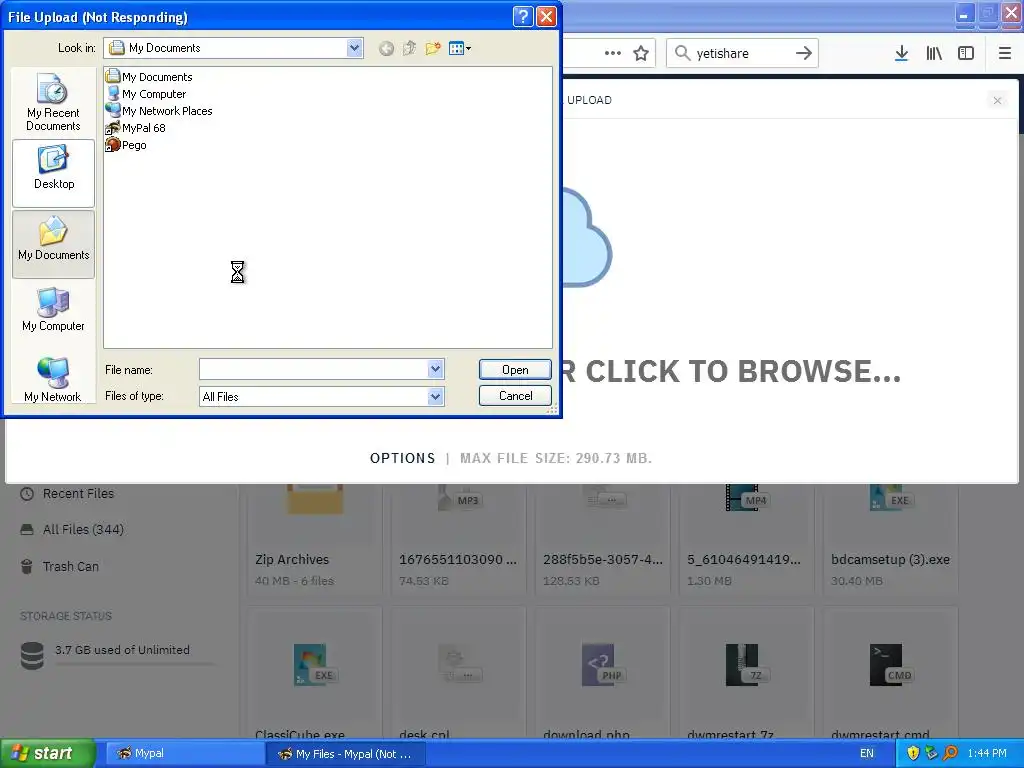Open browser page actions ellipsis menu

click(x=613, y=54)
